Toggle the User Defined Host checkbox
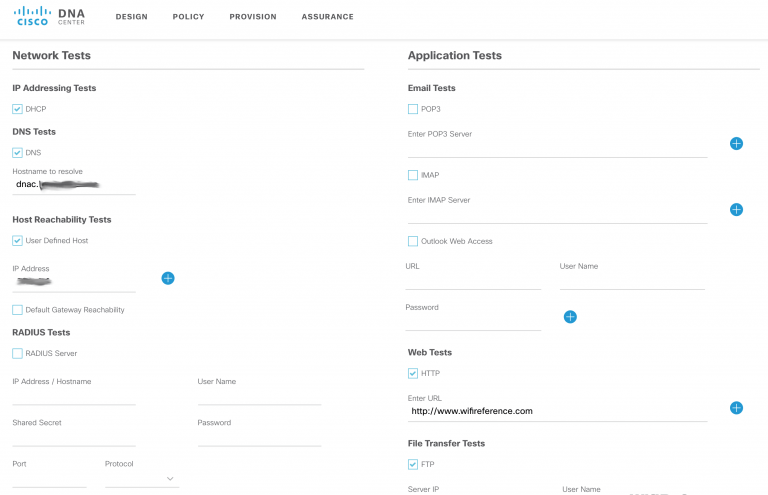This screenshot has width=768, height=495. (x=17, y=240)
